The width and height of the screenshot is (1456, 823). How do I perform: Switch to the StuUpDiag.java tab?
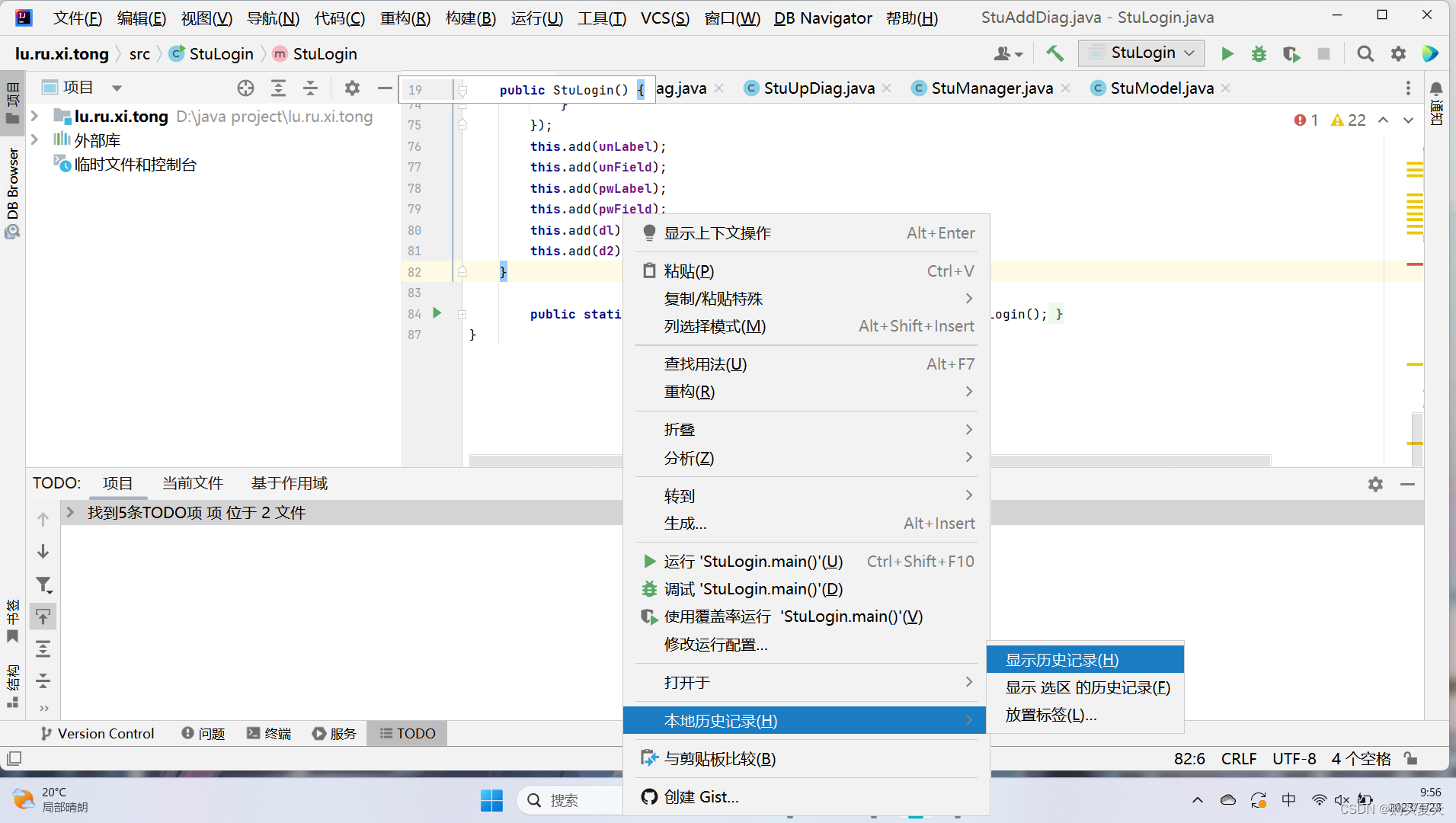pyautogui.click(x=818, y=88)
